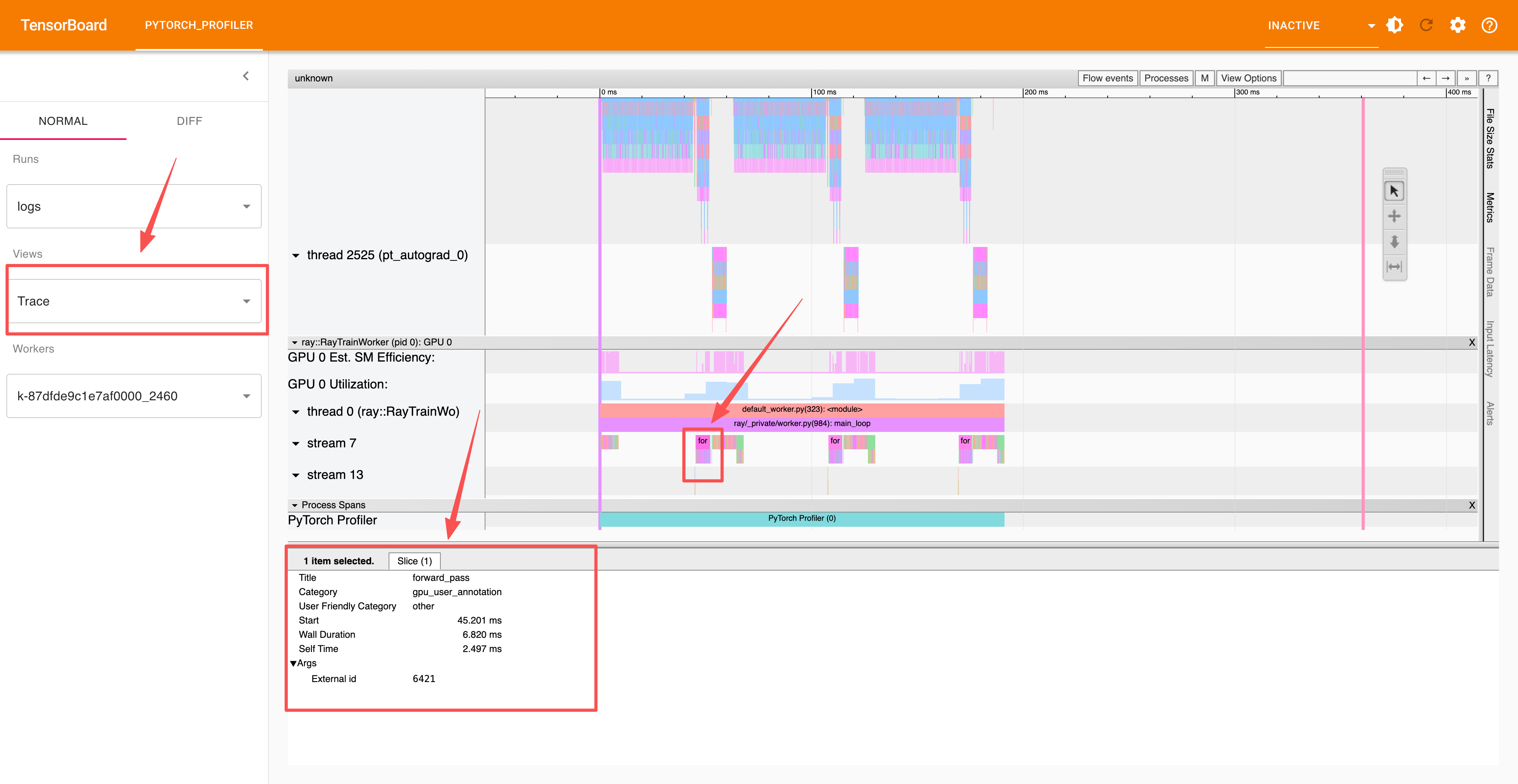Open TensorBoard settings gear

(1457, 25)
